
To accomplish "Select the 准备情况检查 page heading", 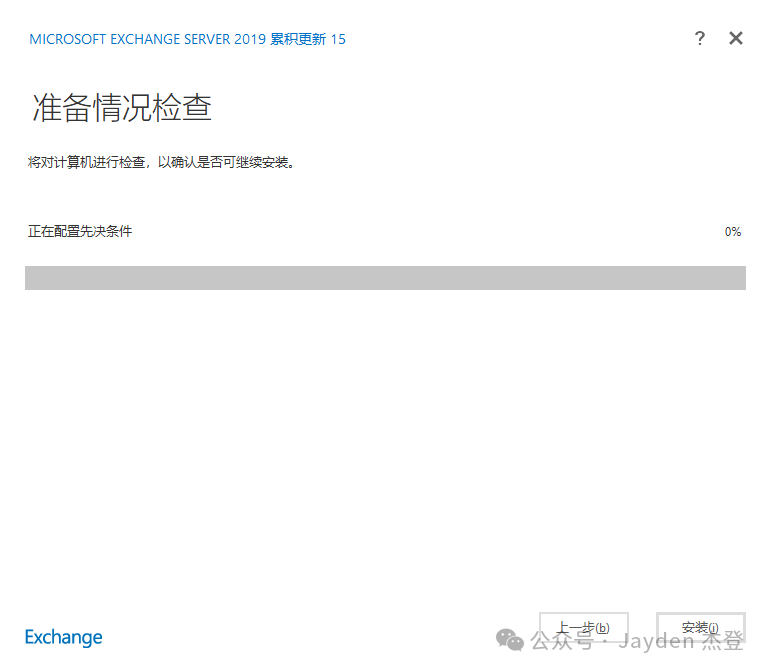I will click(x=122, y=108).
